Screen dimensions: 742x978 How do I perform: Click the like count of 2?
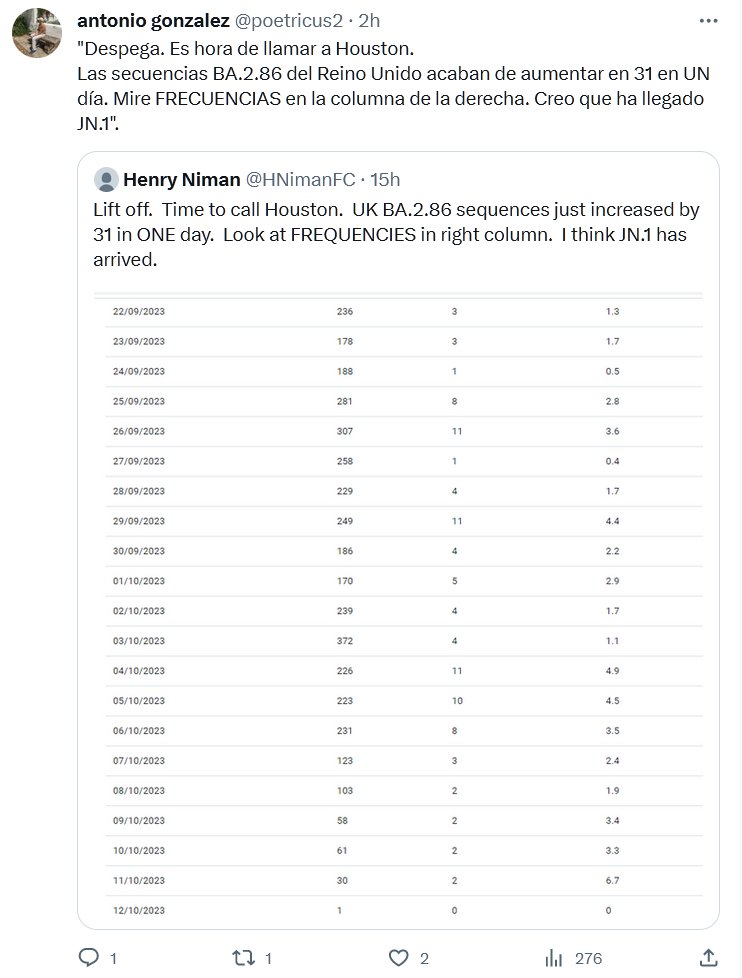(x=424, y=957)
